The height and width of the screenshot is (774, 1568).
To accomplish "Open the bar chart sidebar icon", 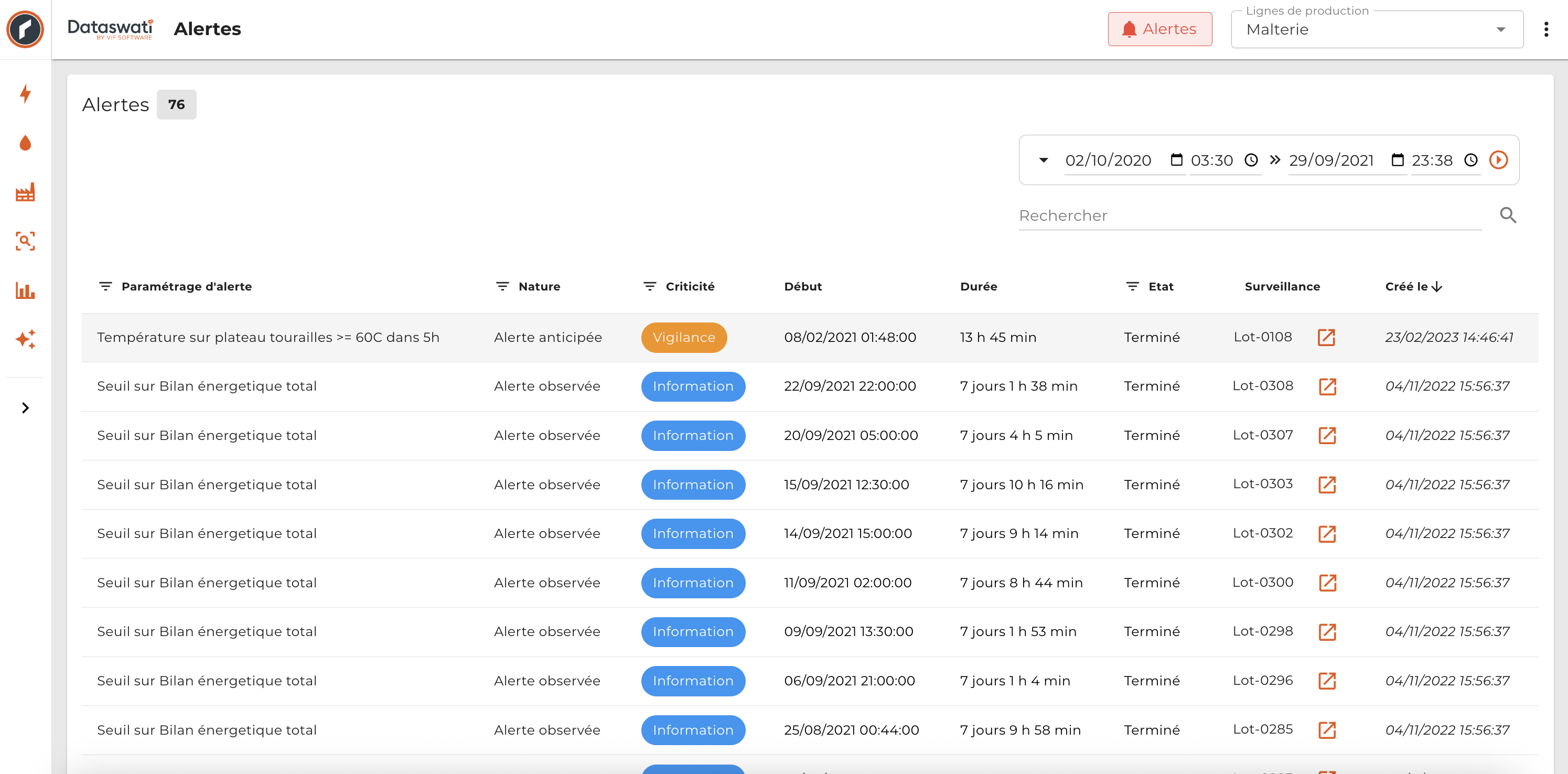I will (x=25, y=291).
